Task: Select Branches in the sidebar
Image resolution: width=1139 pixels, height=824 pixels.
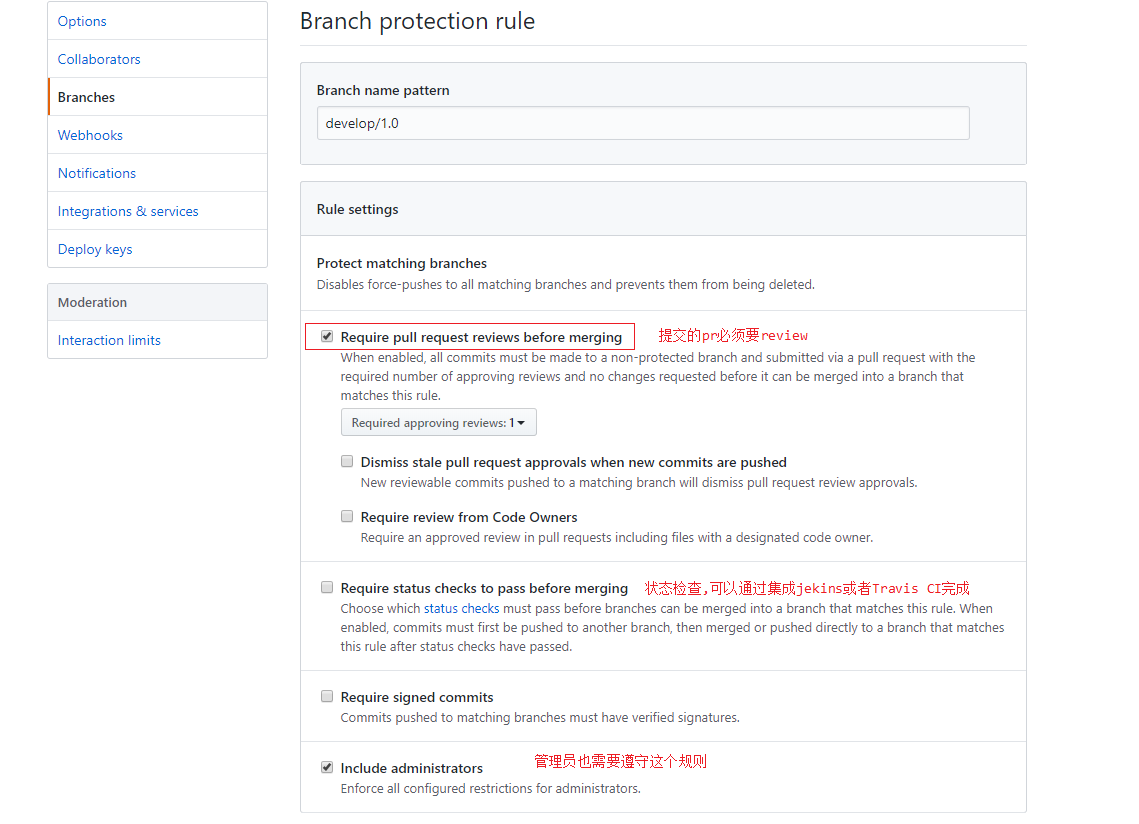Action: (x=86, y=97)
